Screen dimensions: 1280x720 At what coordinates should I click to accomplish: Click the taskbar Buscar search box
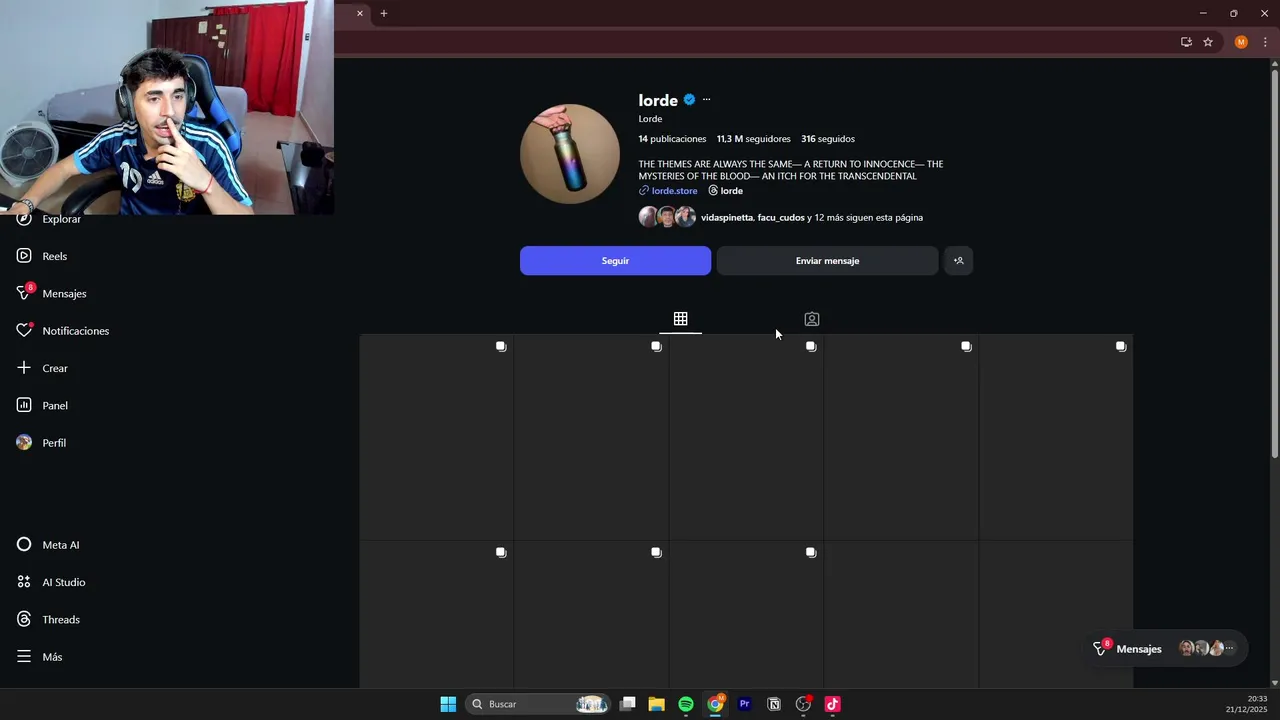coord(538,704)
